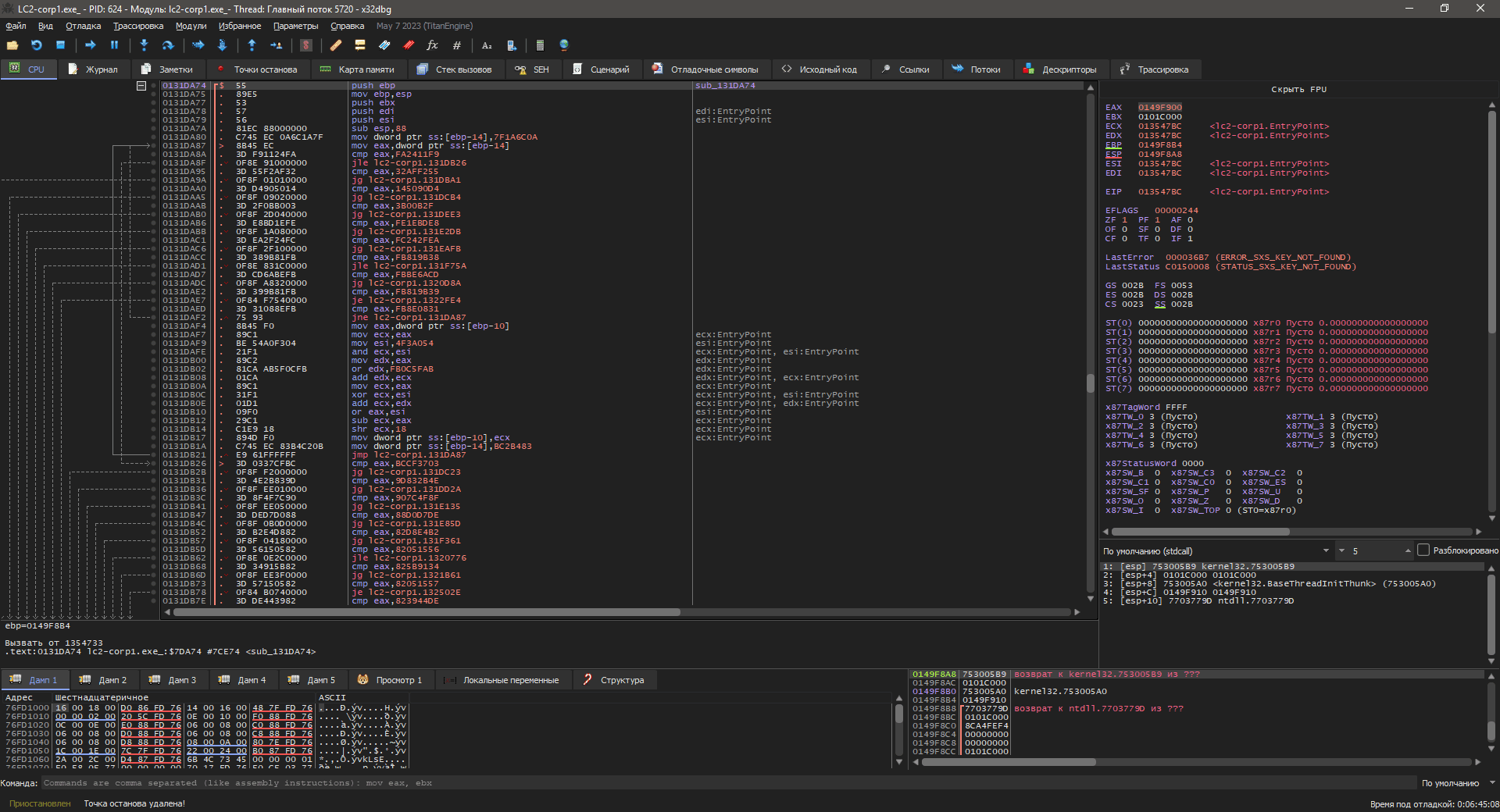Open the calculator toolbar icon

click(540, 45)
